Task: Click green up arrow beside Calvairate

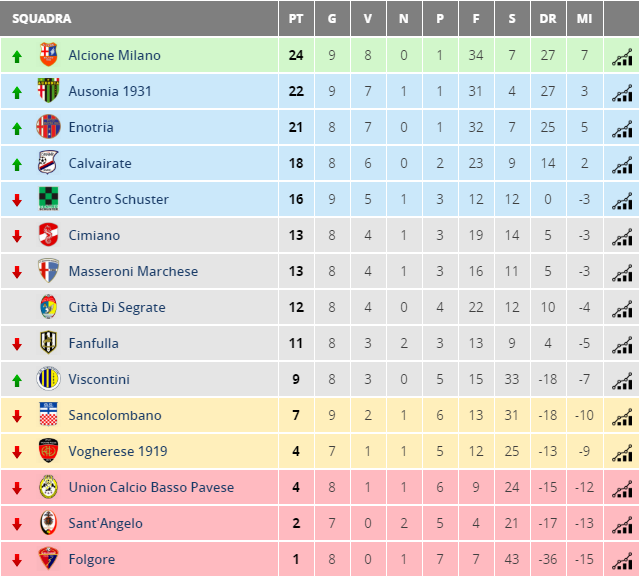Action: point(17,165)
